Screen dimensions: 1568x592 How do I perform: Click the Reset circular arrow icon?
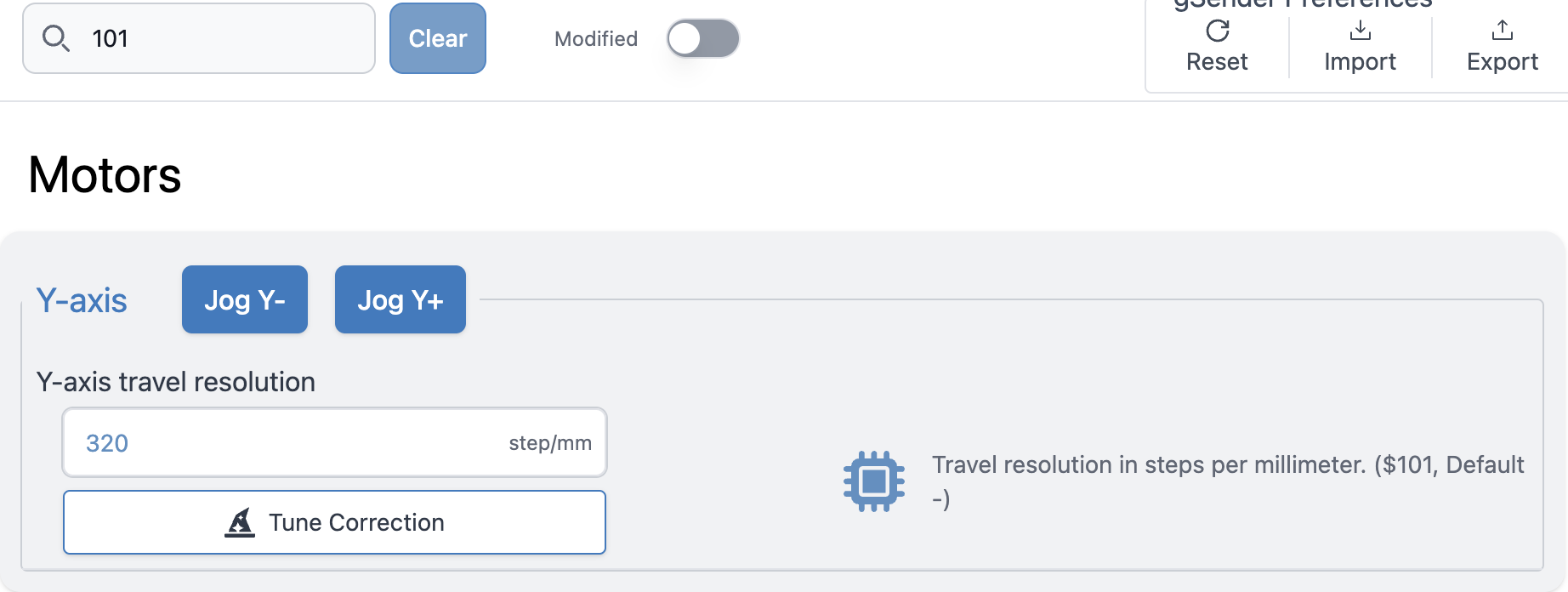pyautogui.click(x=1217, y=31)
